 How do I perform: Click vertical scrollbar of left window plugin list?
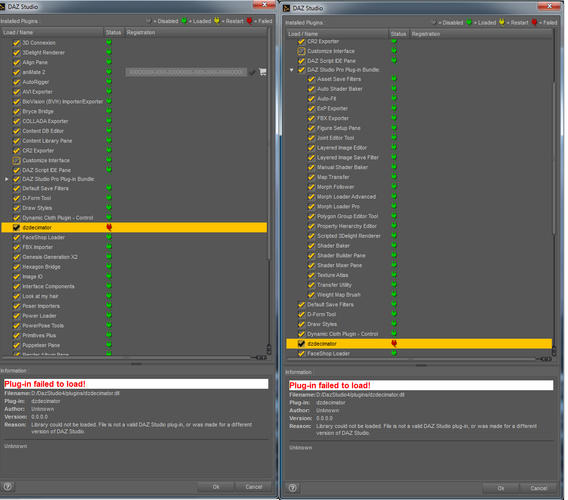[x=269, y=145]
